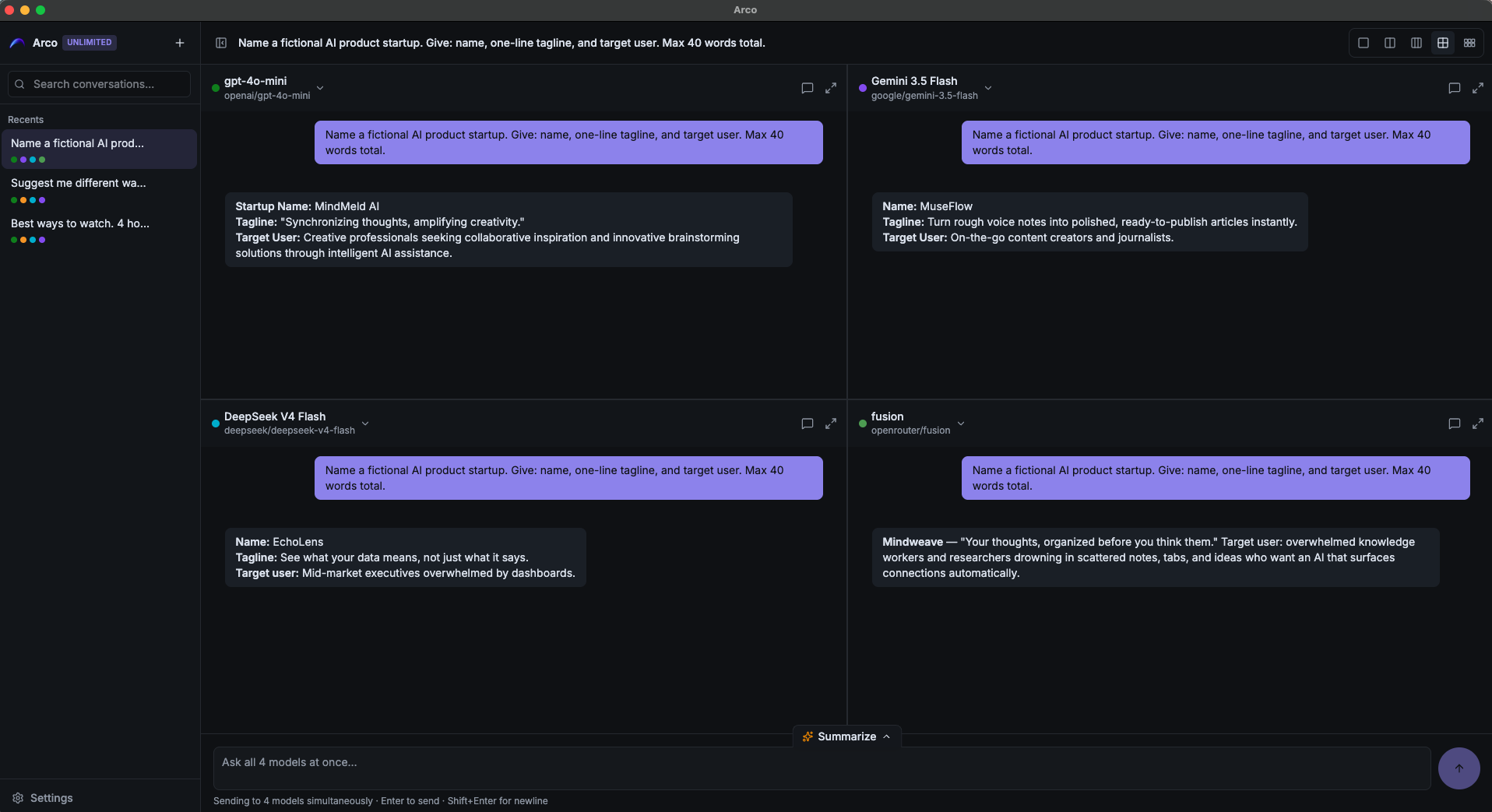Focus the Ask all 4 models input
Image resolution: width=1492 pixels, height=812 pixels.
pos(822,768)
